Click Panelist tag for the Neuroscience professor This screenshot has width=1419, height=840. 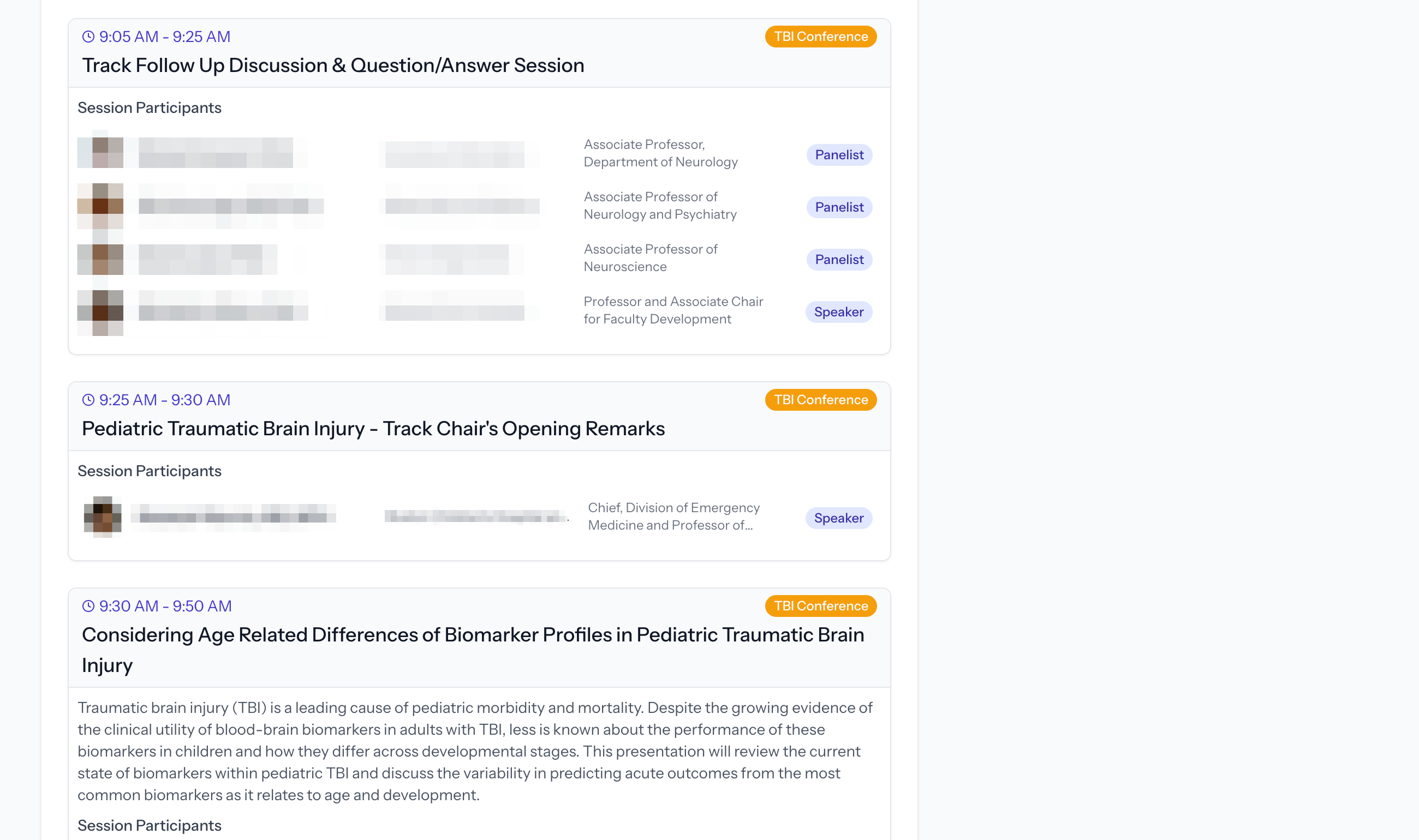(x=839, y=260)
